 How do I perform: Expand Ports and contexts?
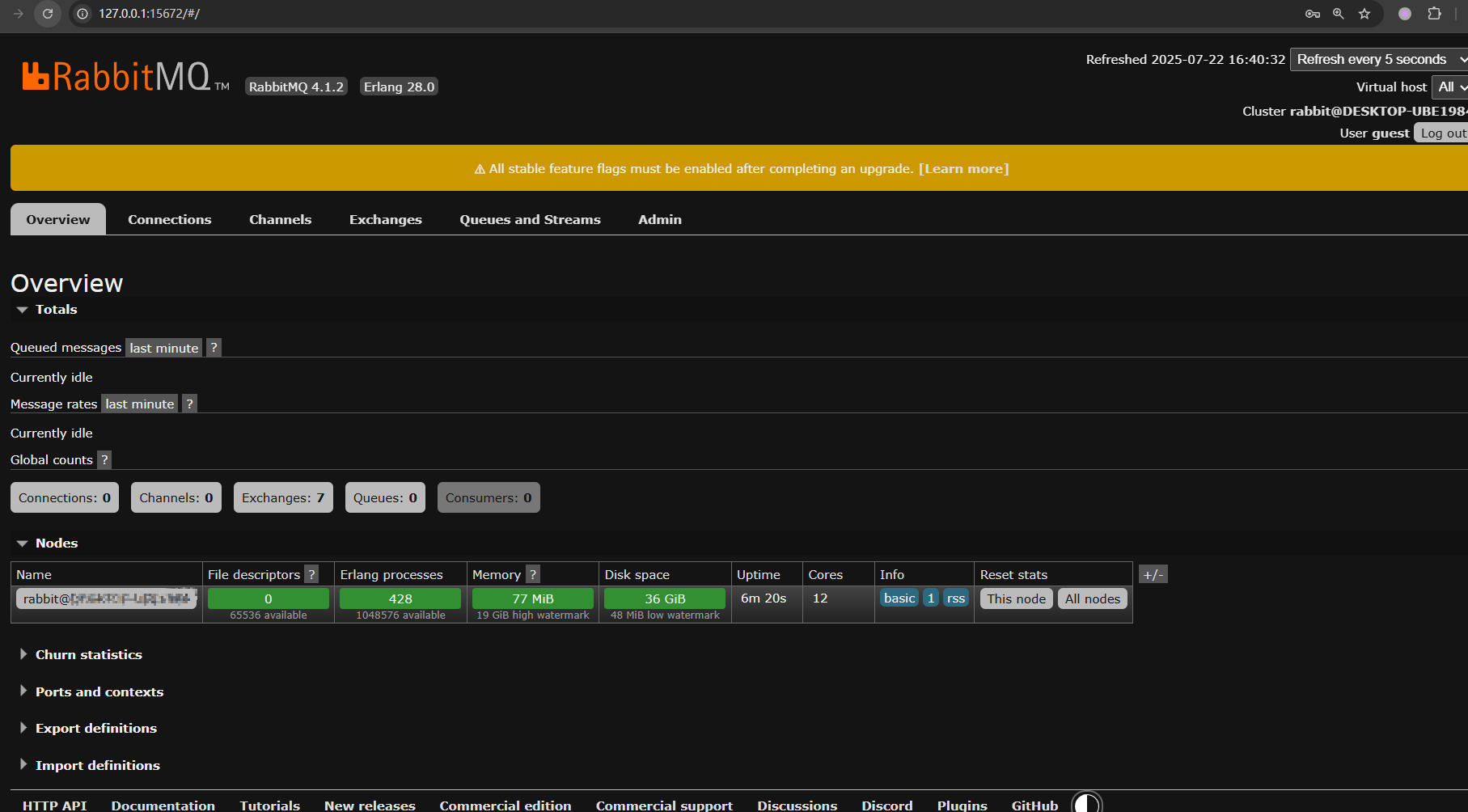pos(91,692)
